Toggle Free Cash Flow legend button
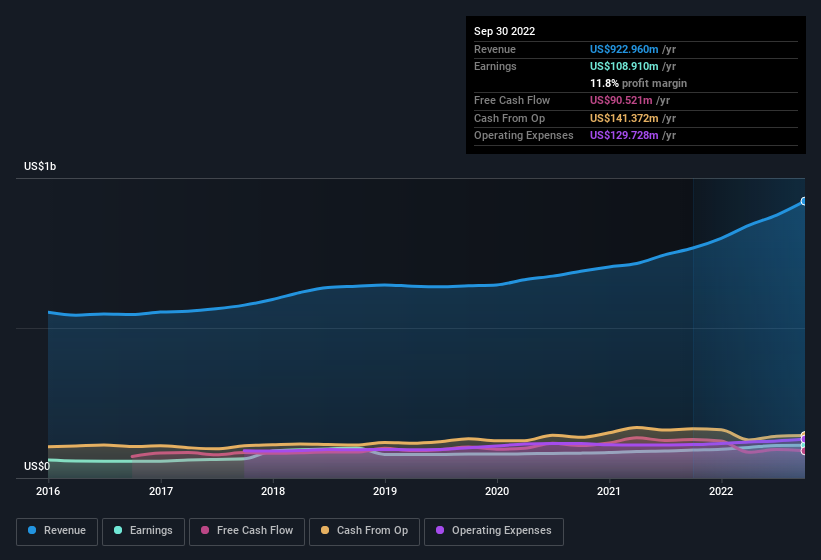 click(247, 531)
